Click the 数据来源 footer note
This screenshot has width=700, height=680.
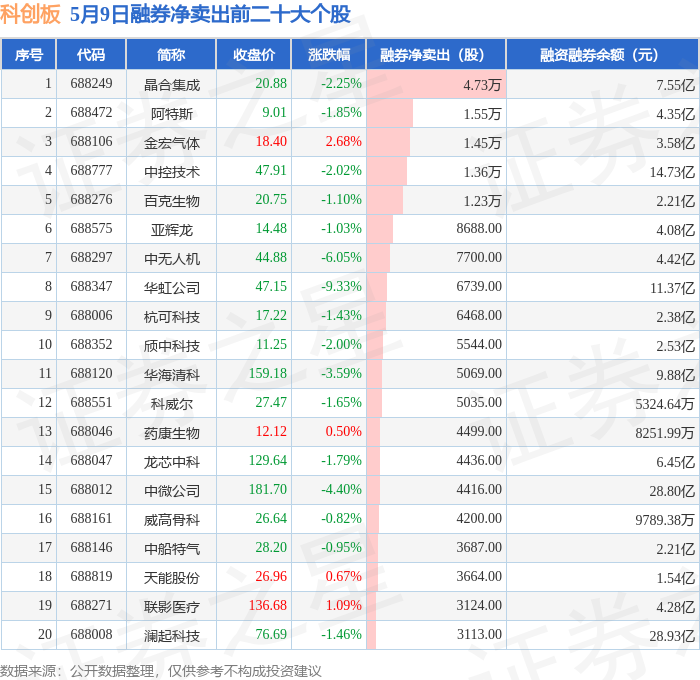coord(161,671)
